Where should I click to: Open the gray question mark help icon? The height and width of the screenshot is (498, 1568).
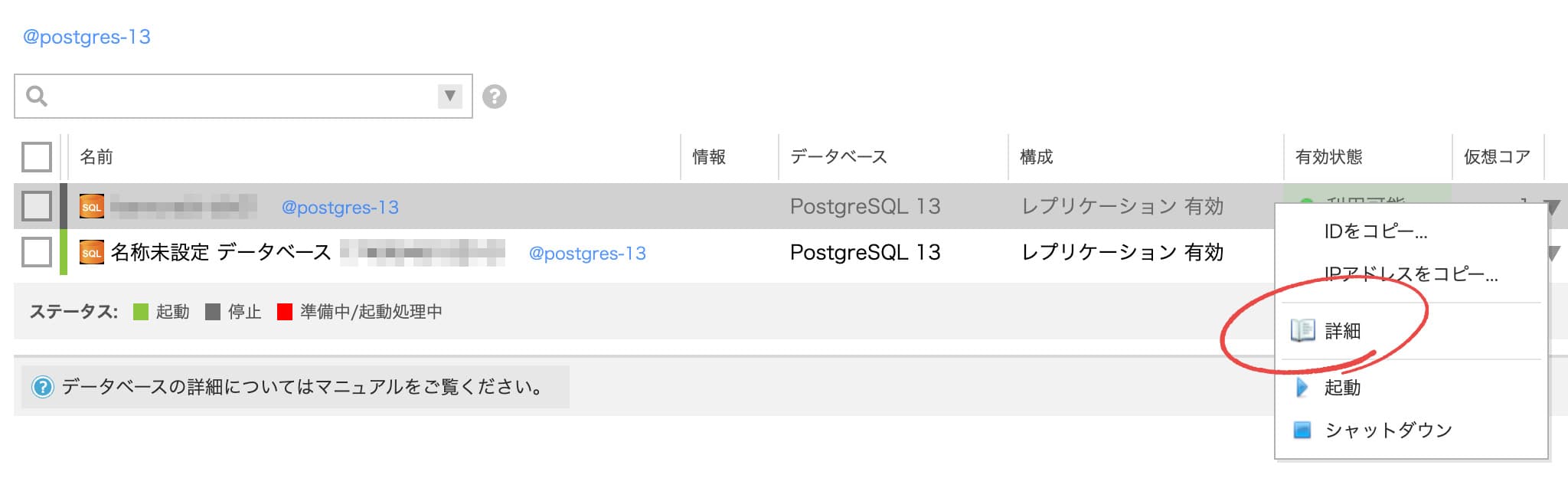tap(495, 97)
